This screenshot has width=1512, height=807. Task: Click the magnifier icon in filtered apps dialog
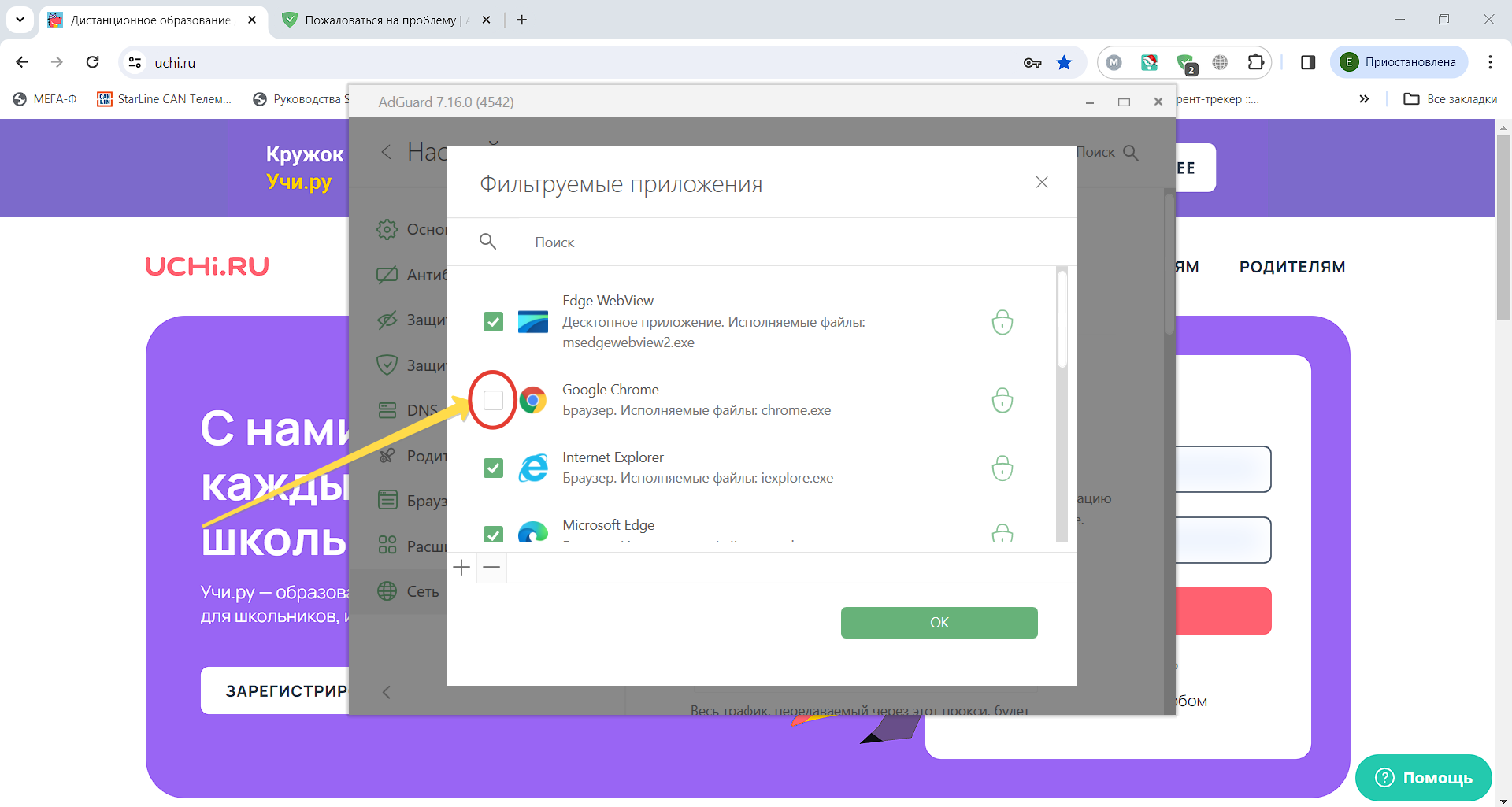pyautogui.click(x=488, y=242)
